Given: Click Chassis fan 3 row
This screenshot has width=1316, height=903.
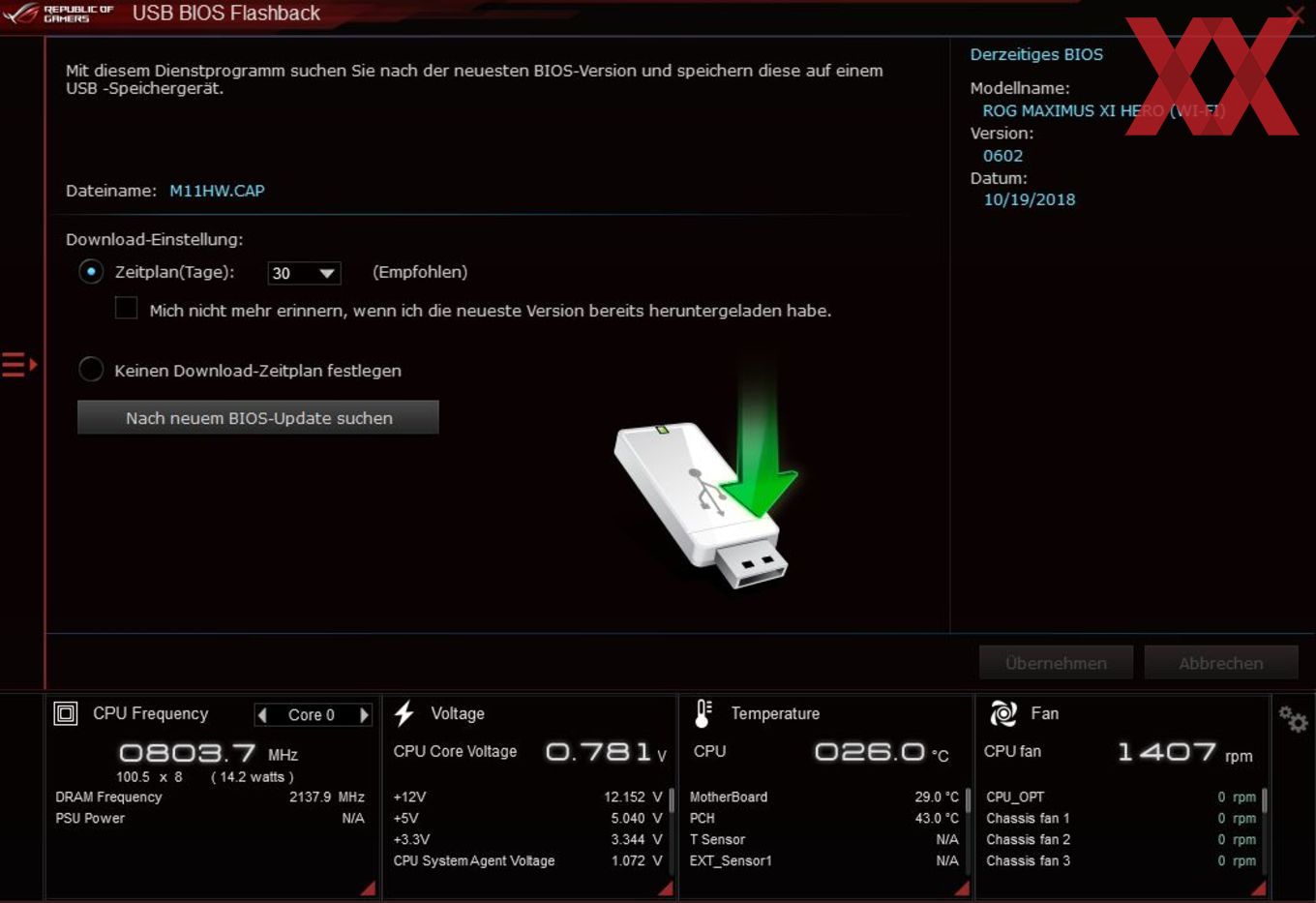Looking at the screenshot, I should point(1121,860).
